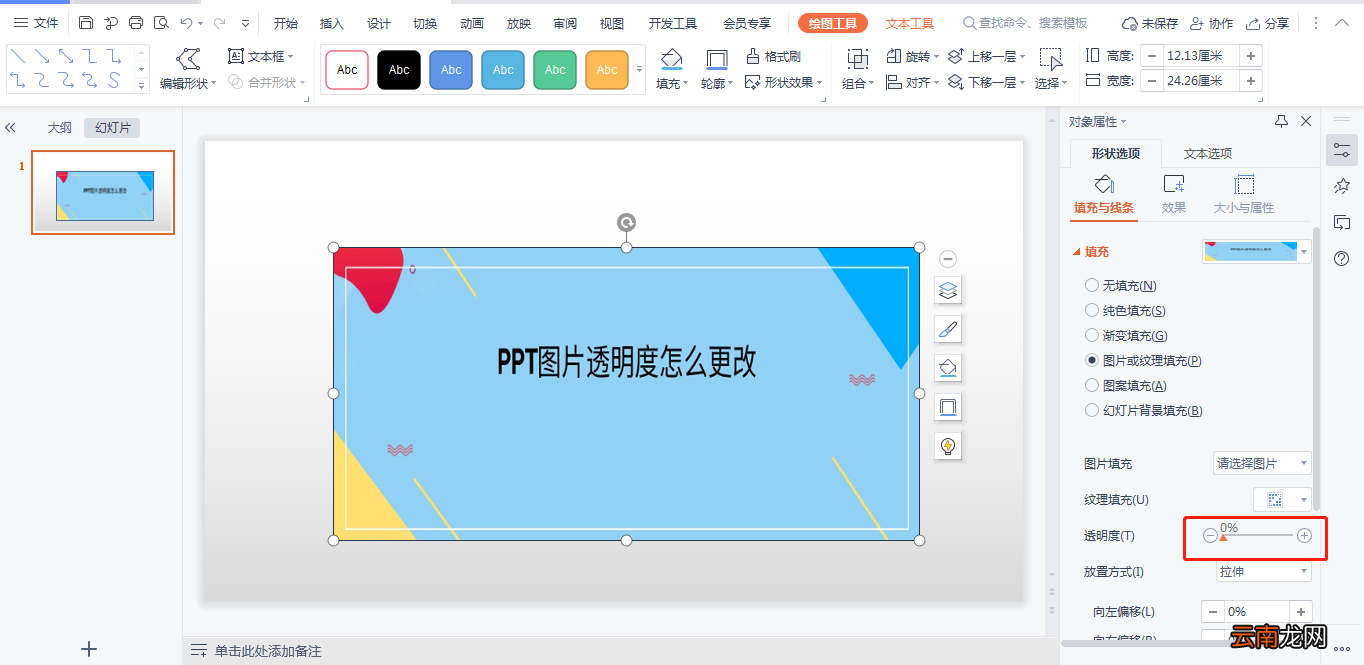The image size is (1364, 665).
Task: Collapse the slide panel with double chevron
Action: tap(10, 128)
